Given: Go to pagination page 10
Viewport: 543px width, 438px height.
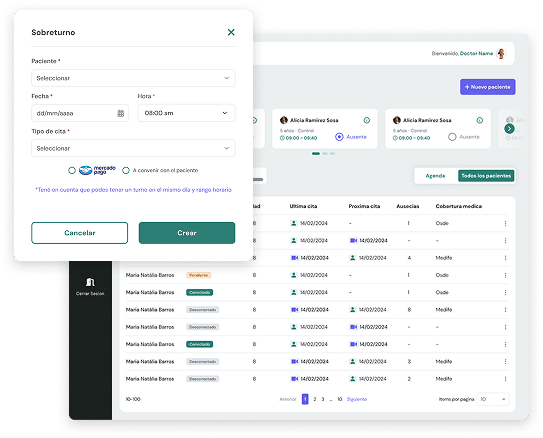Looking at the screenshot, I should 340,399.
